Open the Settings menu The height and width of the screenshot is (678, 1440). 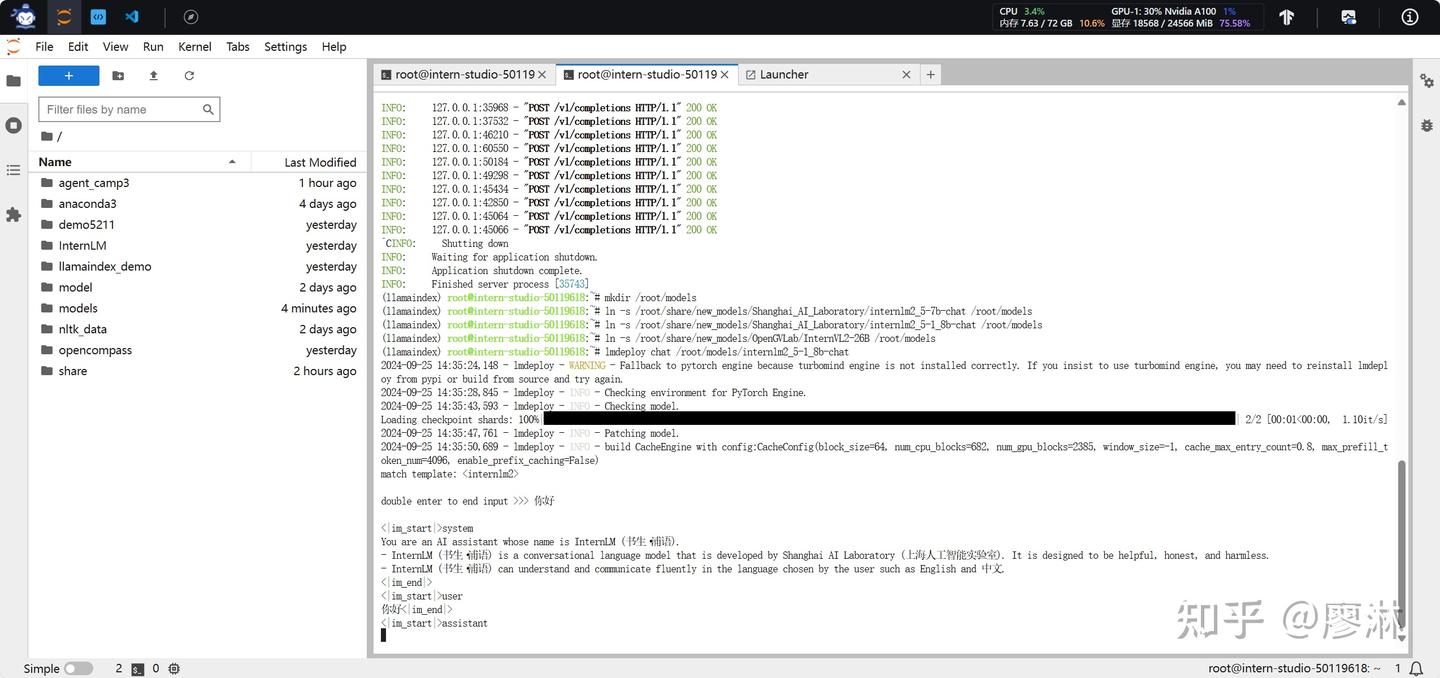tap(285, 47)
